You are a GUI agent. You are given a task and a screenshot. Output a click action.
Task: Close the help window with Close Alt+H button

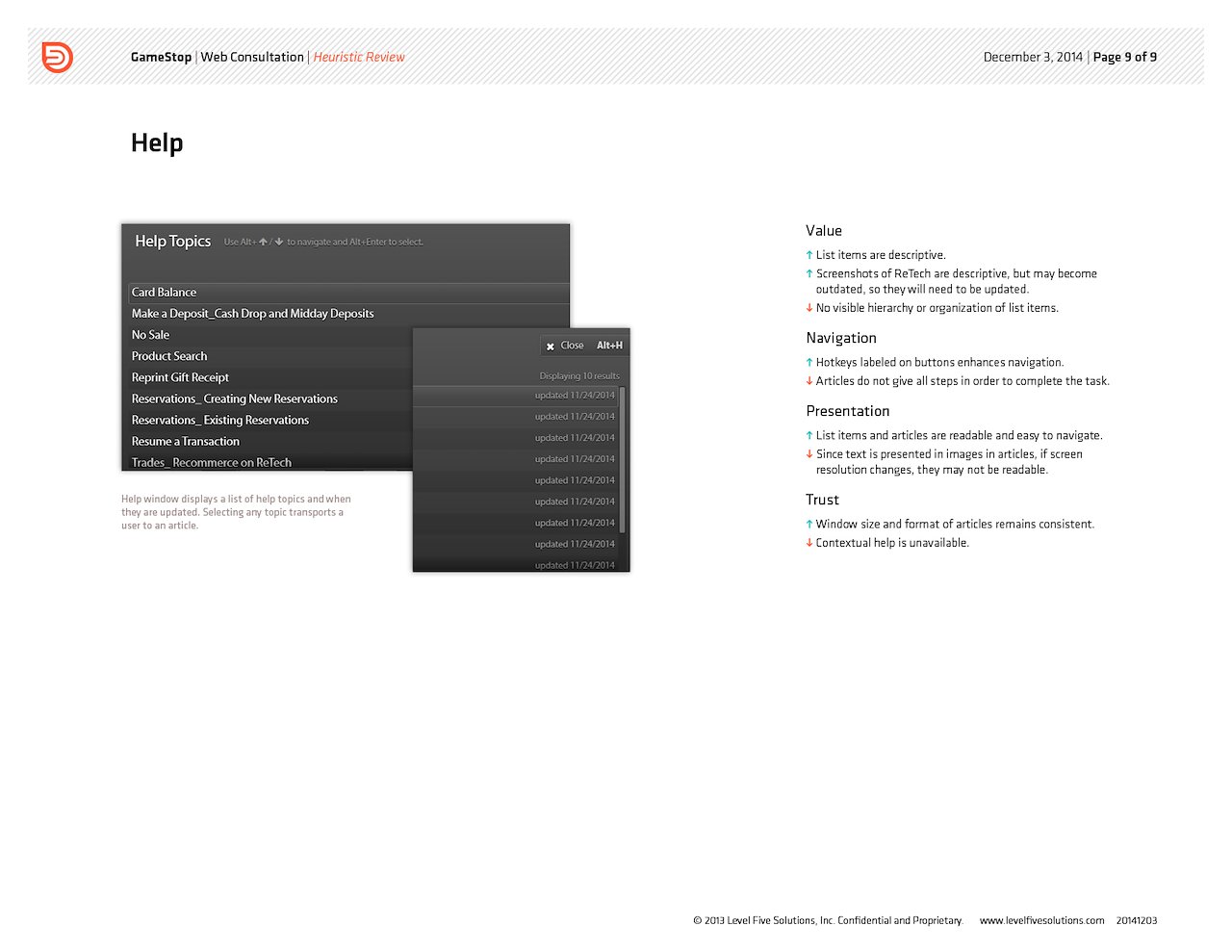tap(584, 345)
